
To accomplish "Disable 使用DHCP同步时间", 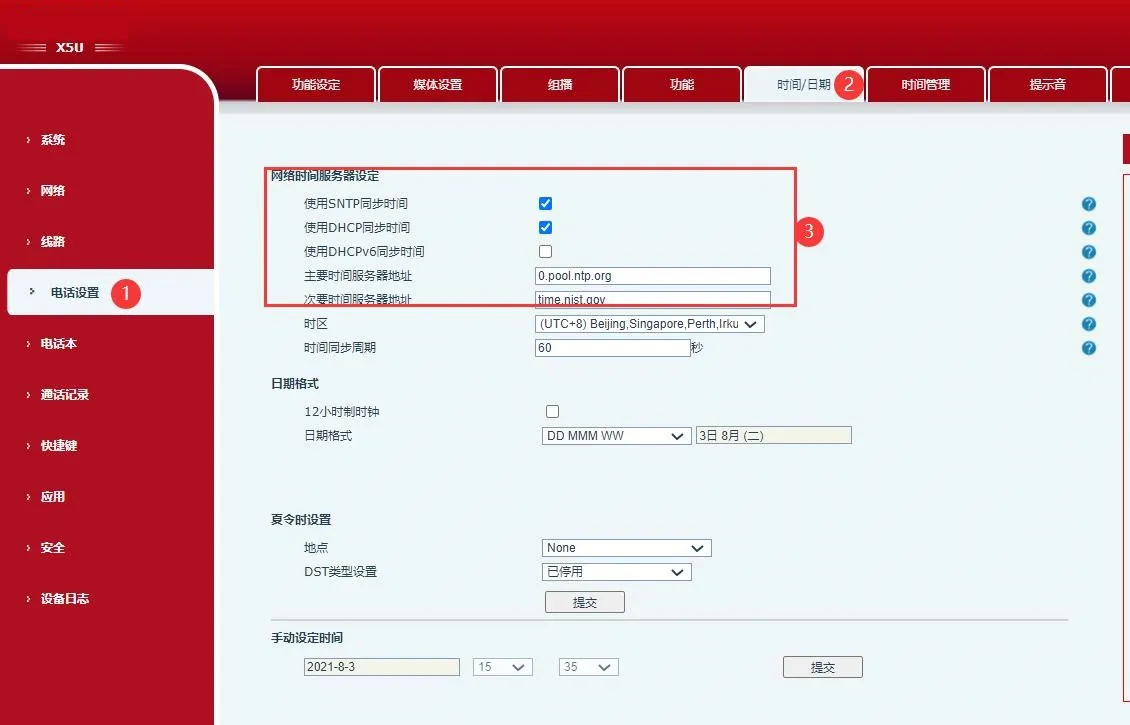I will [x=545, y=227].
